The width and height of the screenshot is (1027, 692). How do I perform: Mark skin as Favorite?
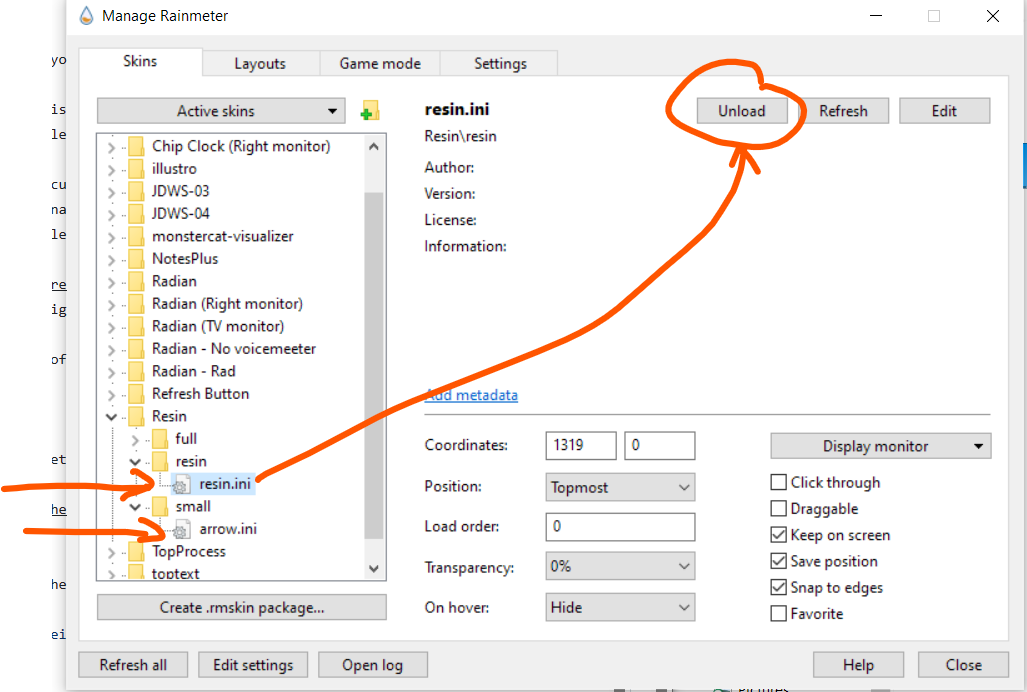[778, 613]
